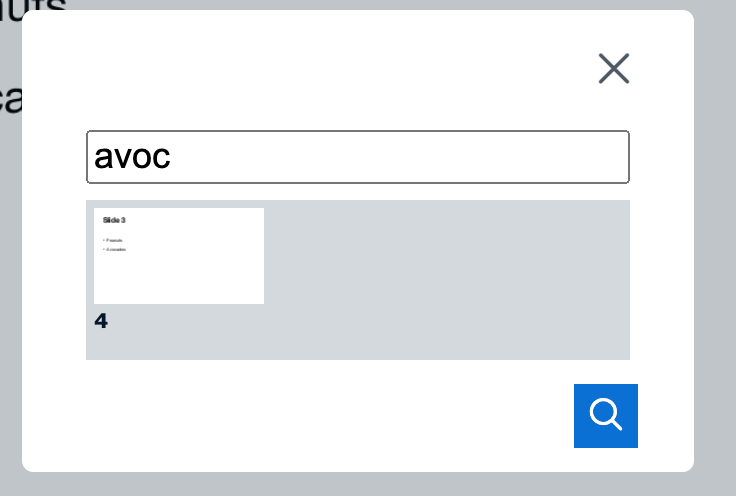Place the cursor after the text "avoc"
736x496 pixels.
pyautogui.click(x=172, y=157)
